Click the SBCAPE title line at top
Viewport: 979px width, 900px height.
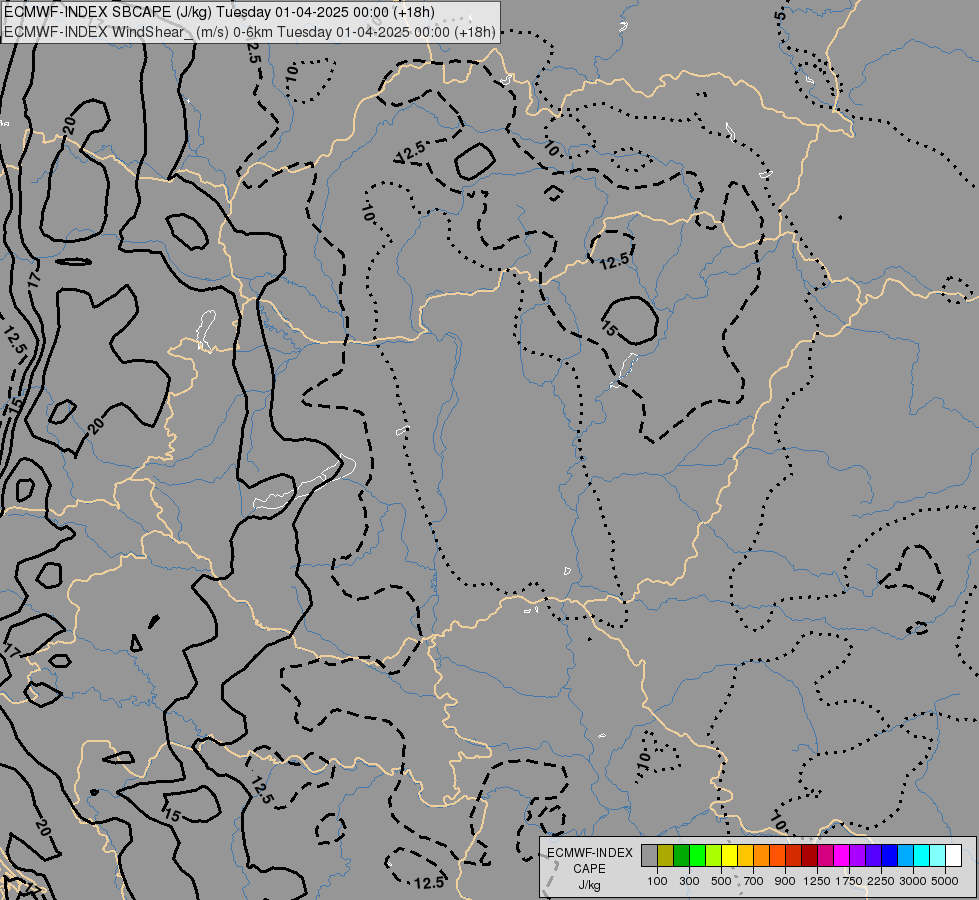pos(219,12)
